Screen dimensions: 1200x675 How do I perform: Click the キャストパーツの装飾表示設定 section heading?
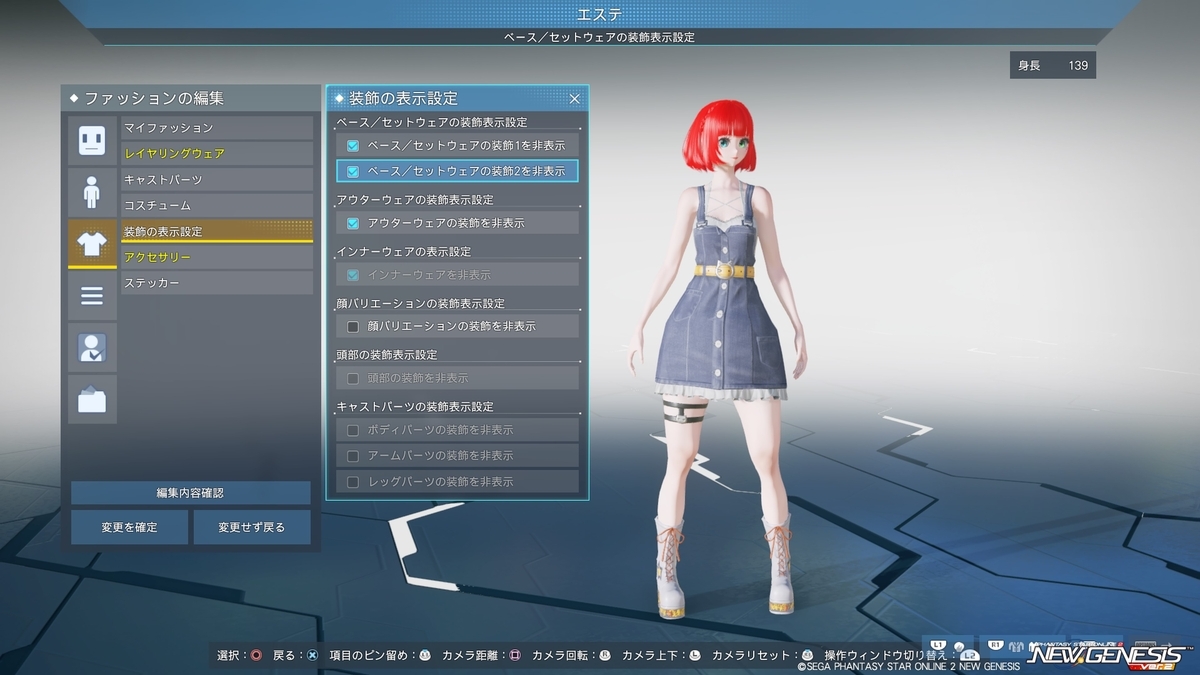click(415, 407)
